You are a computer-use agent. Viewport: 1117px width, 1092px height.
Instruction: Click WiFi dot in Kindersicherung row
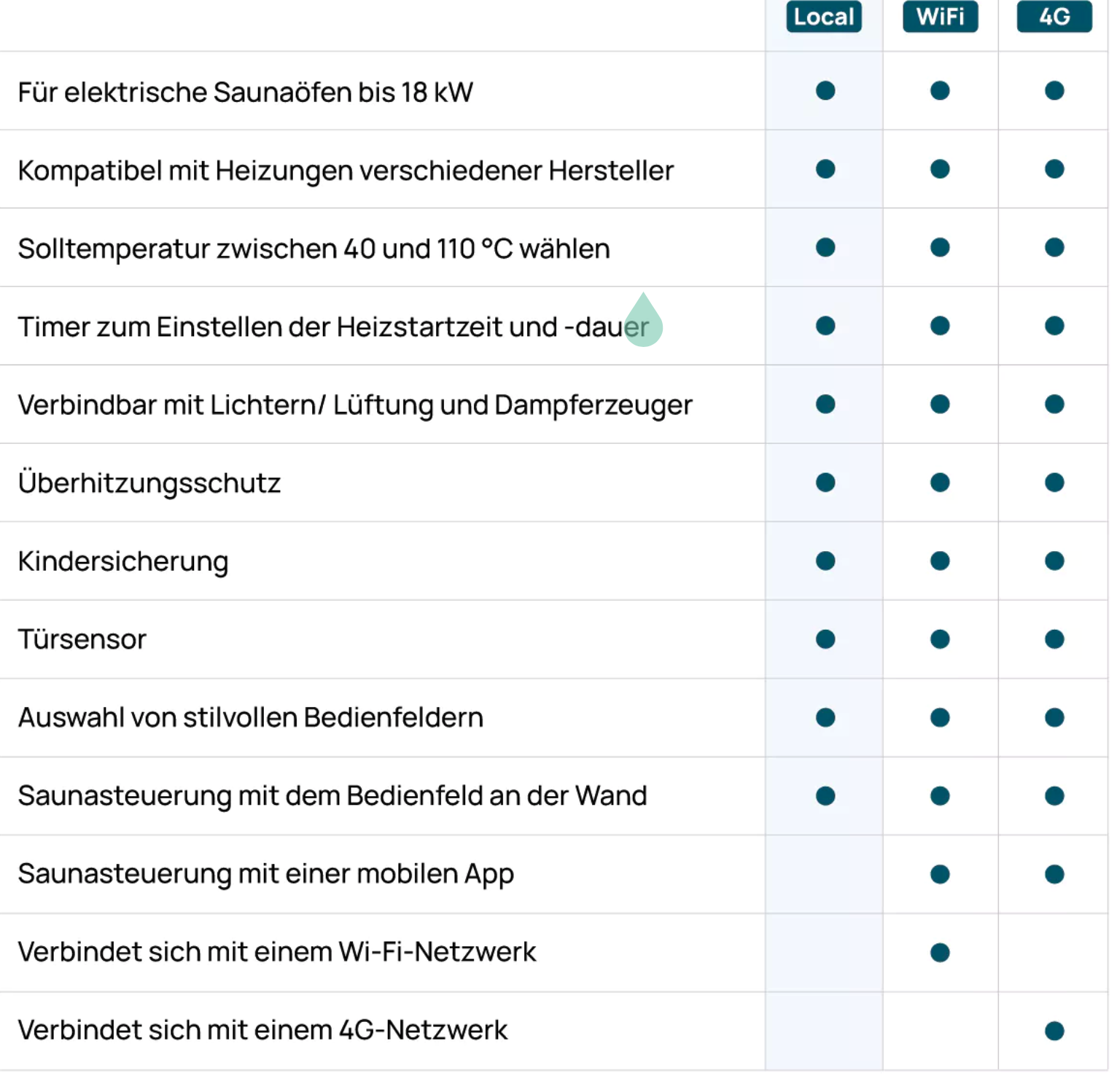(940, 561)
